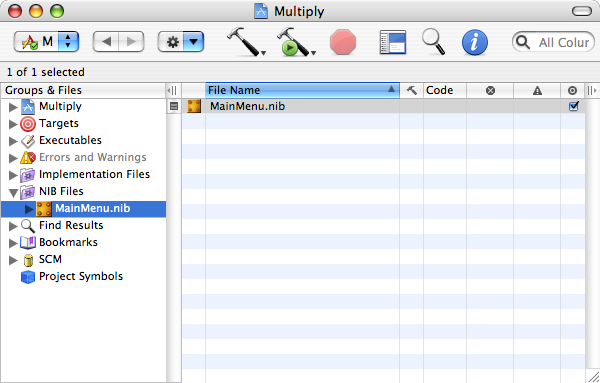Click the MainMenu.nib icon in detail list
The image size is (600, 383).
[194, 106]
